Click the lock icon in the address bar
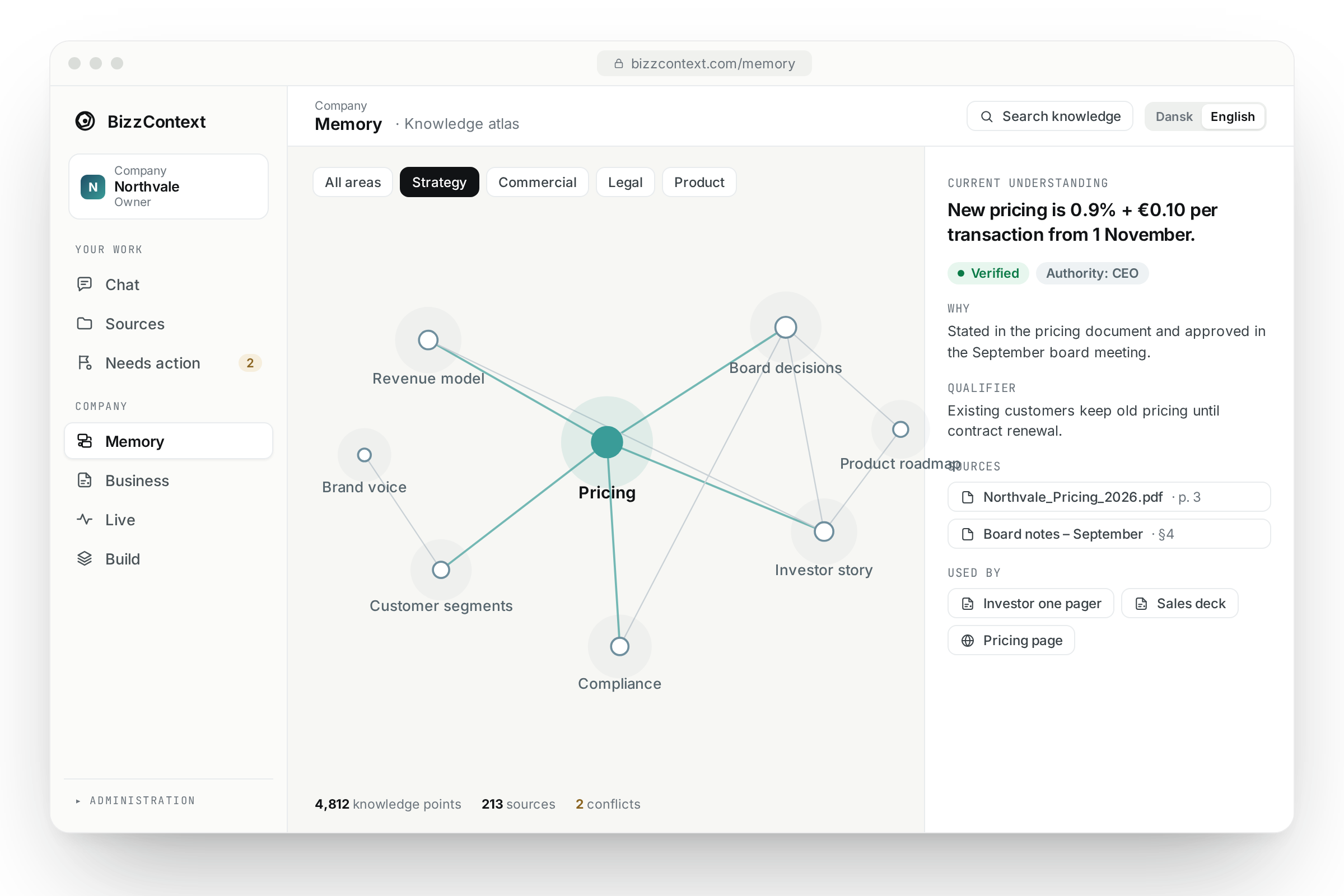Image resolution: width=1344 pixels, height=896 pixels. pyautogui.click(x=618, y=63)
